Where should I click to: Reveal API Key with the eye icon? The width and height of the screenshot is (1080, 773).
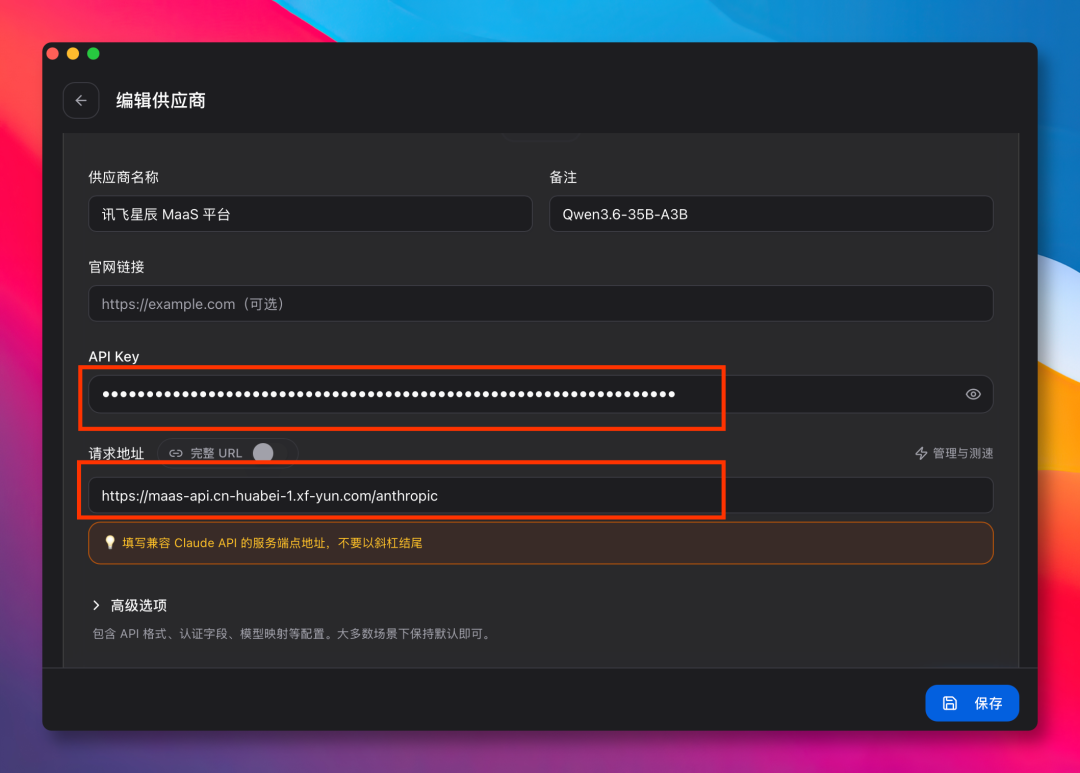(x=973, y=394)
